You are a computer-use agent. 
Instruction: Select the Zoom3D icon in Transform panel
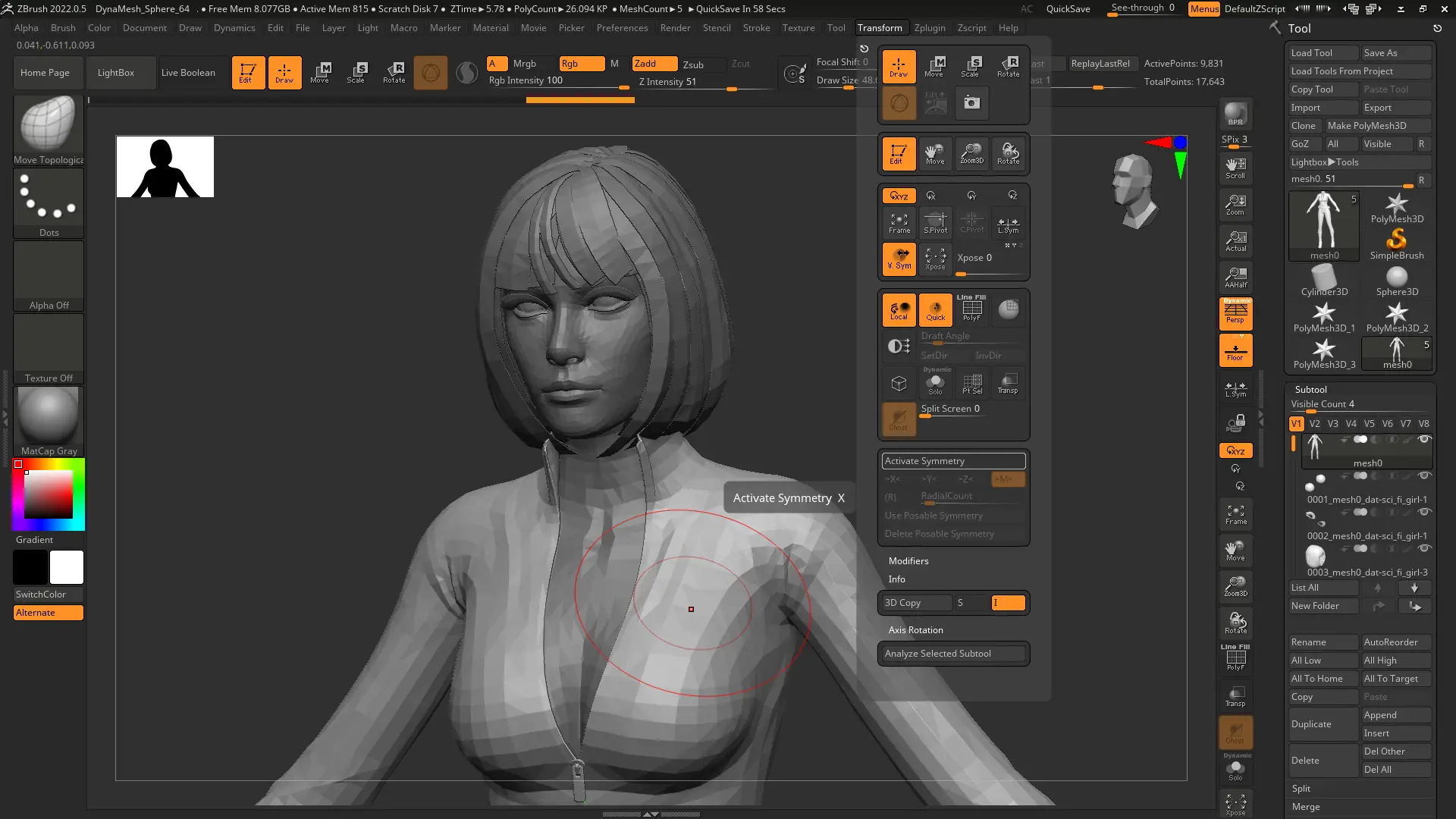tap(971, 153)
